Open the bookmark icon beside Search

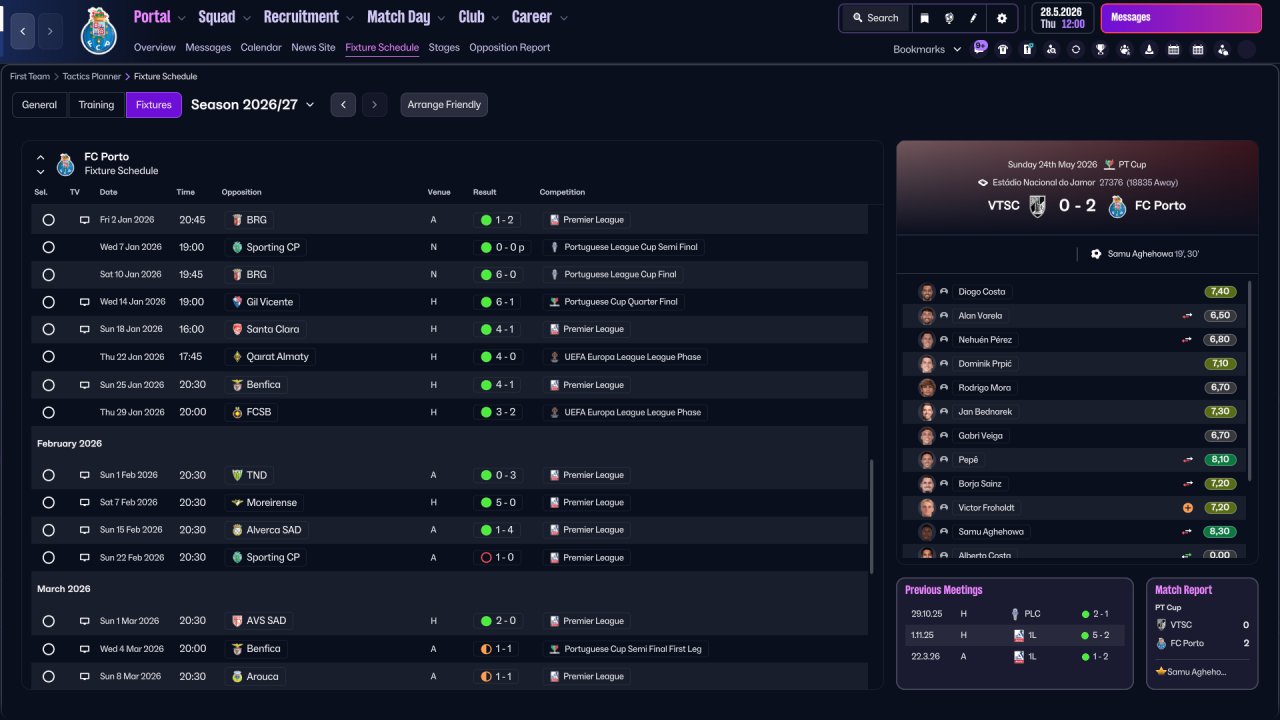coord(925,18)
